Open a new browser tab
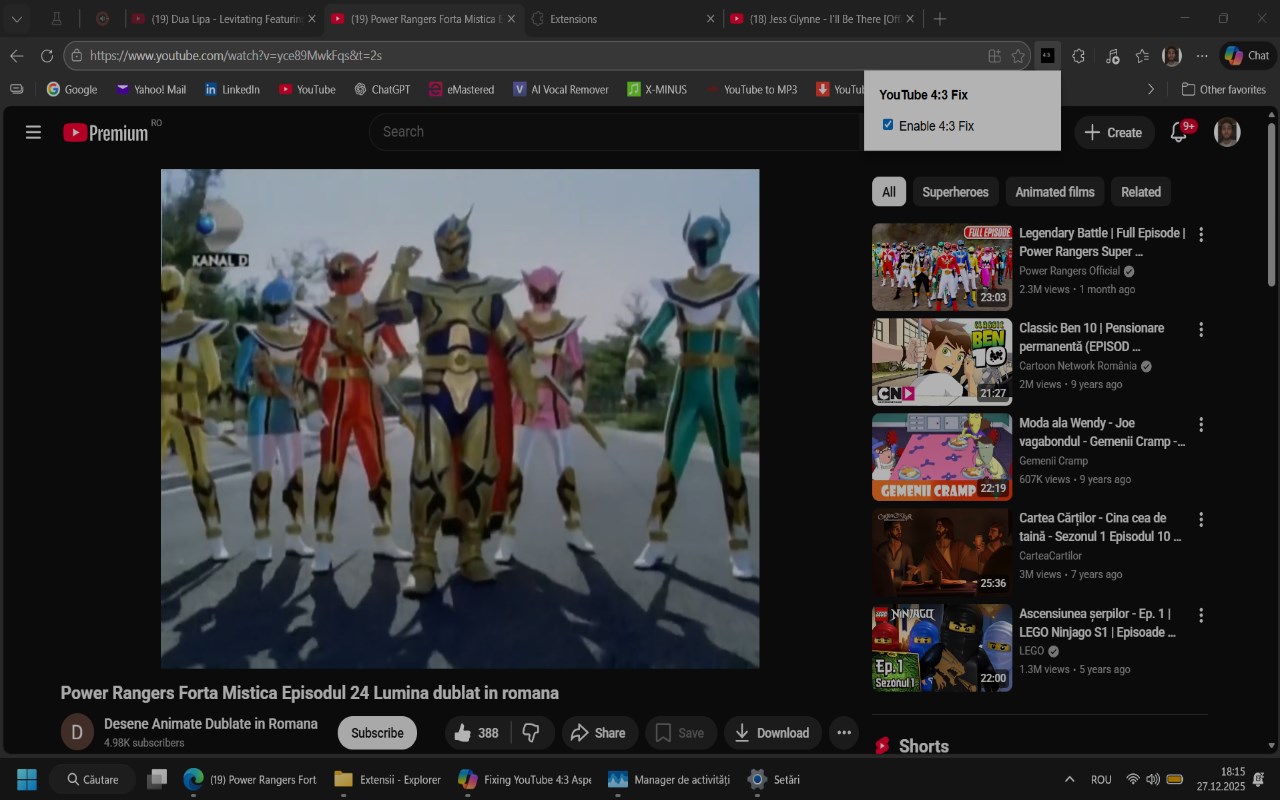Viewport: 1280px width, 800px height. (x=939, y=18)
